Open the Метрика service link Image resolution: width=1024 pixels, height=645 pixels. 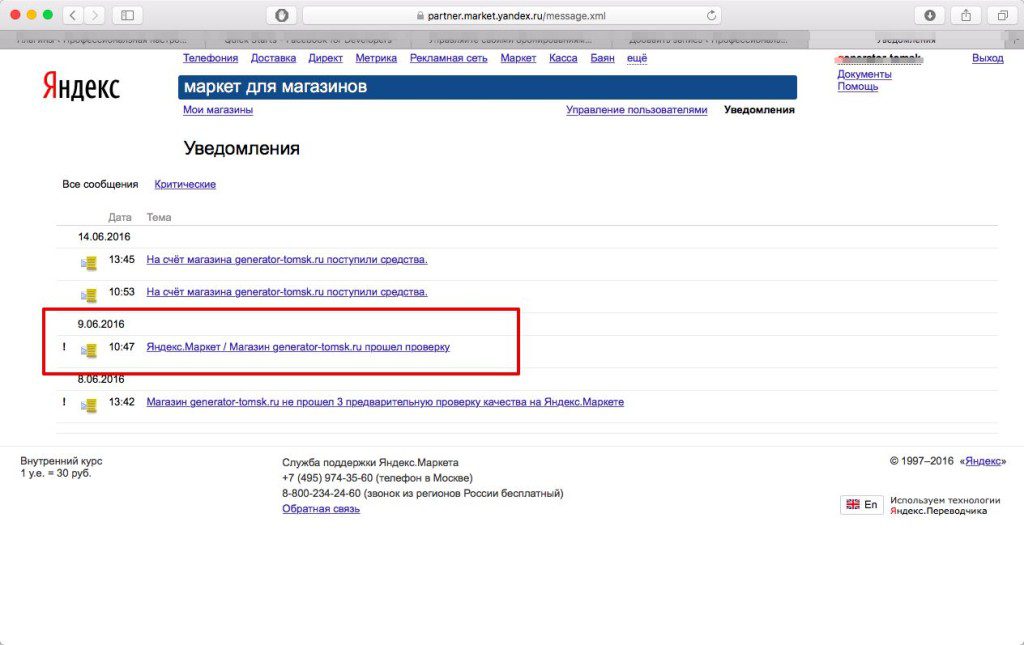(x=376, y=58)
